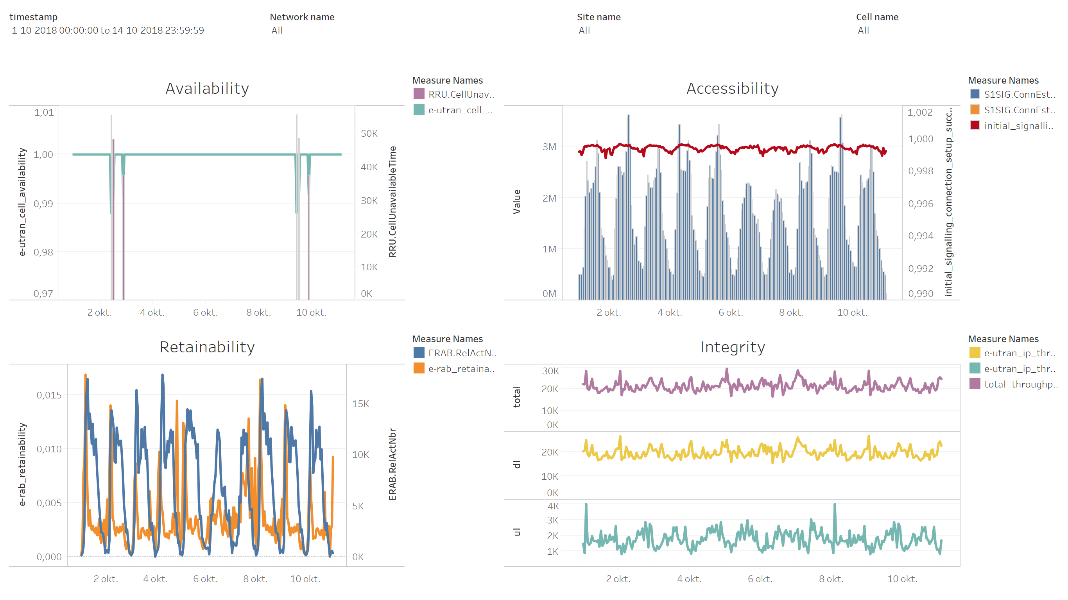
Task: Click the 4 okt. date under the Retainability chart
Action: pyautogui.click(x=155, y=579)
